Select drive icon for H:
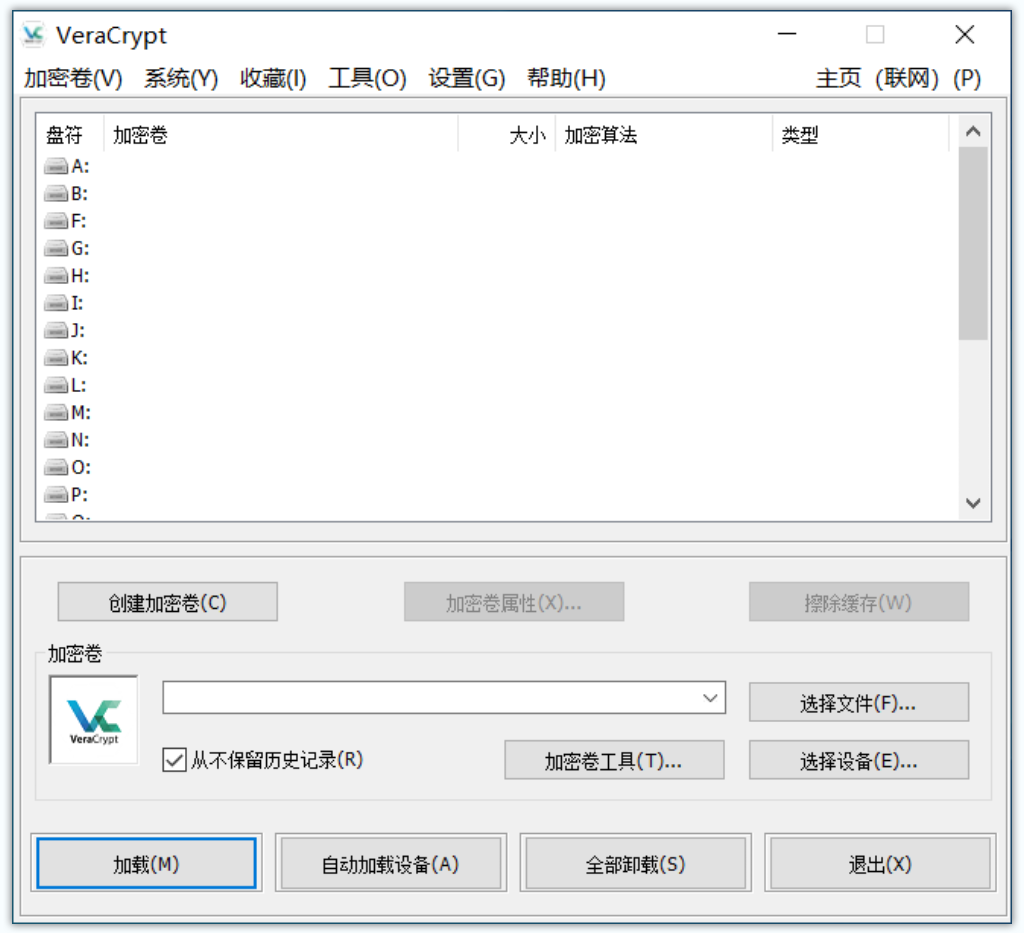The width and height of the screenshot is (1024, 933). click(x=56, y=276)
